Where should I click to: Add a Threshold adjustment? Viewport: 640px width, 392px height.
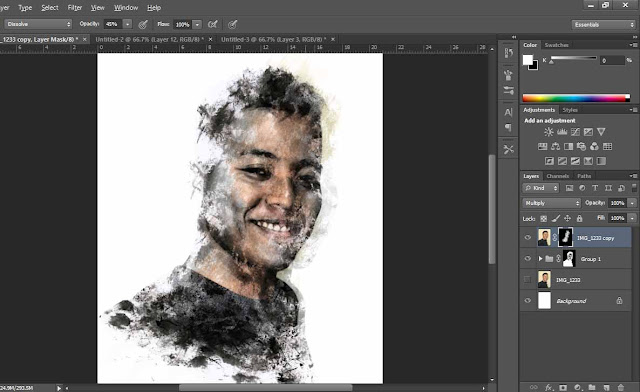(575, 161)
